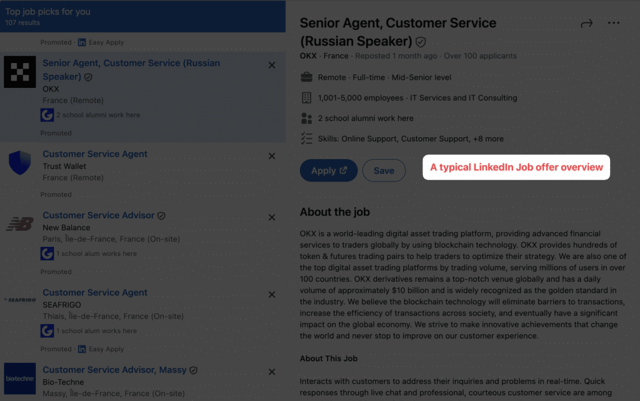Click 'France (Remote)' under Trust Wallet
640x401 pixels.
[73, 178]
